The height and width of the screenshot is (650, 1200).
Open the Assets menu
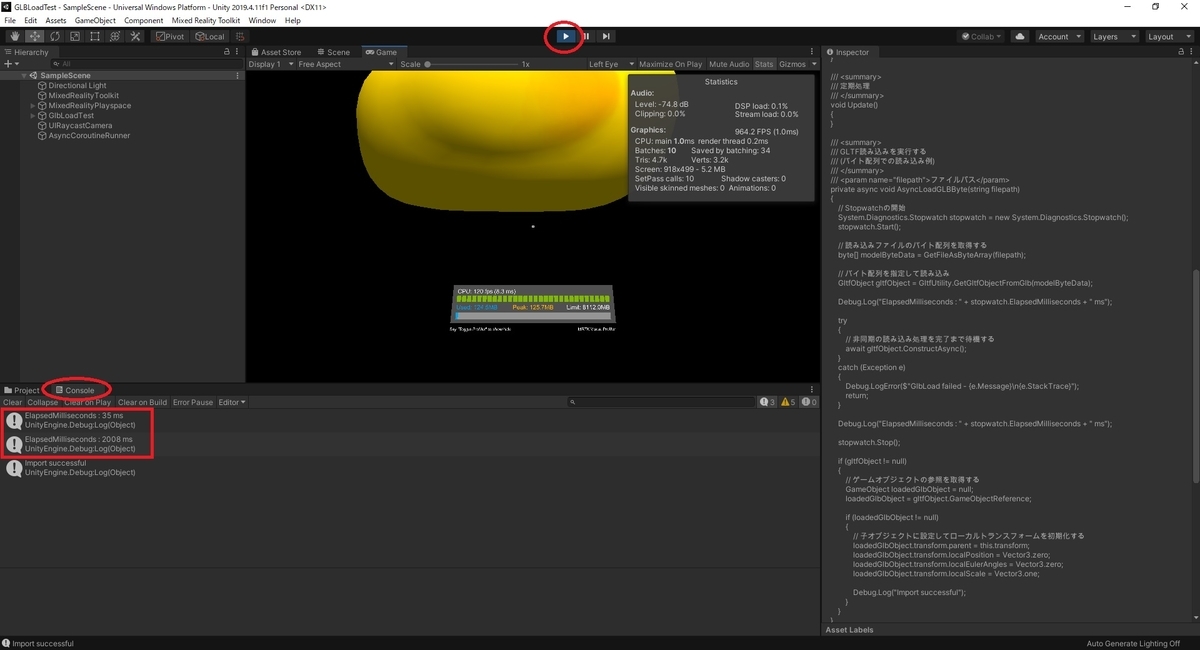click(56, 20)
